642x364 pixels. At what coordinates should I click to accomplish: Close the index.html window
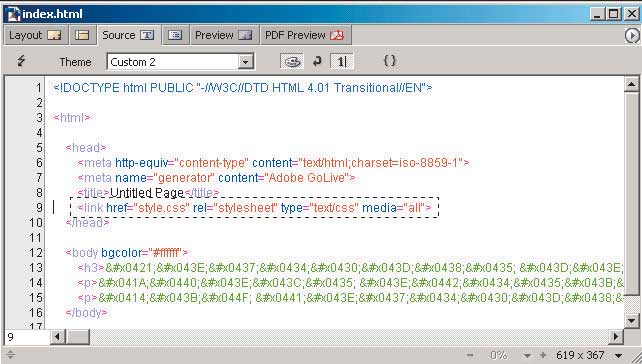pyautogui.click(x=632, y=14)
